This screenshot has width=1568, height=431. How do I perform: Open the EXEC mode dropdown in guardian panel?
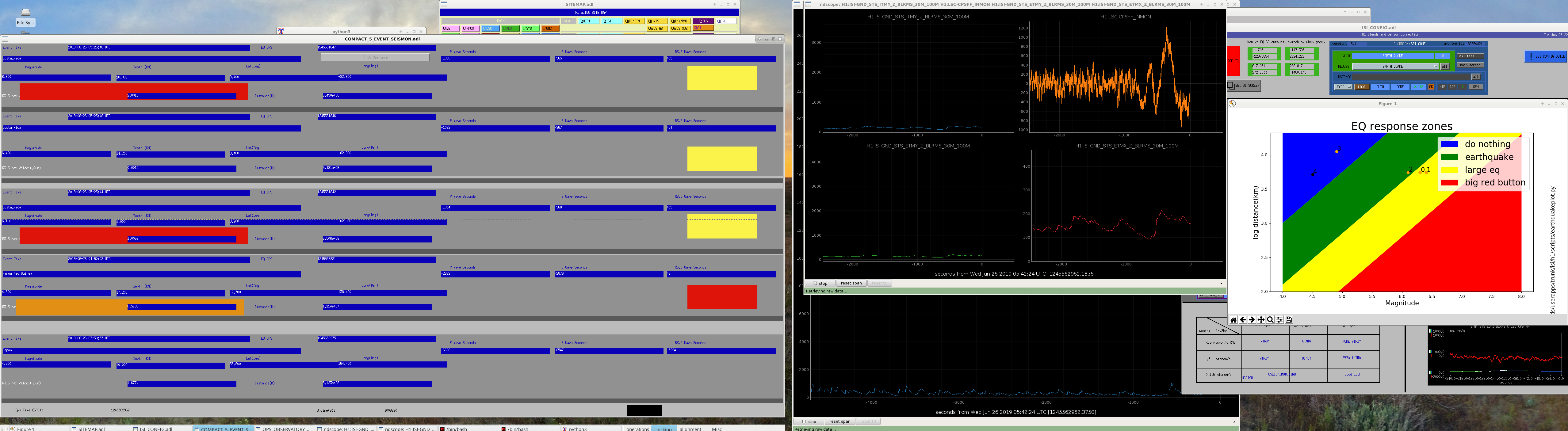[1343, 87]
